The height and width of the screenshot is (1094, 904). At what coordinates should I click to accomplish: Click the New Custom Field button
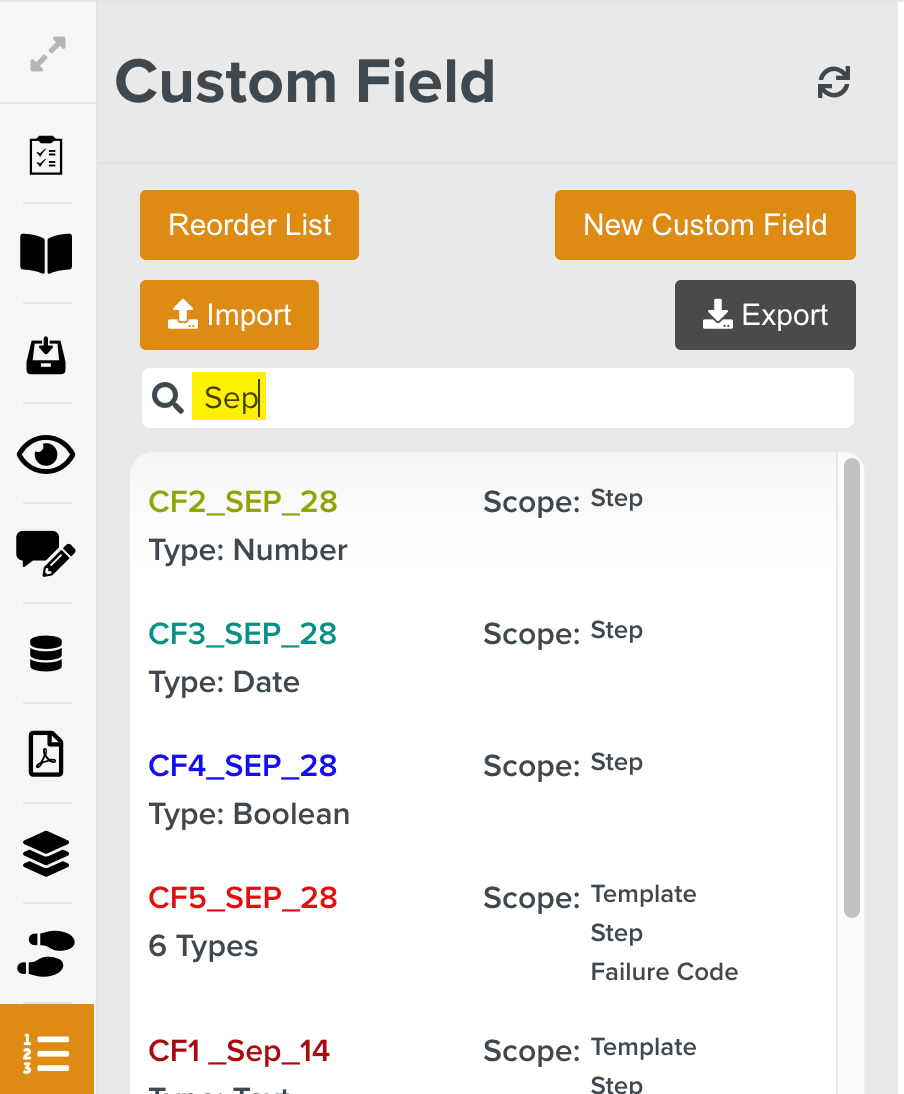pyautogui.click(x=705, y=225)
